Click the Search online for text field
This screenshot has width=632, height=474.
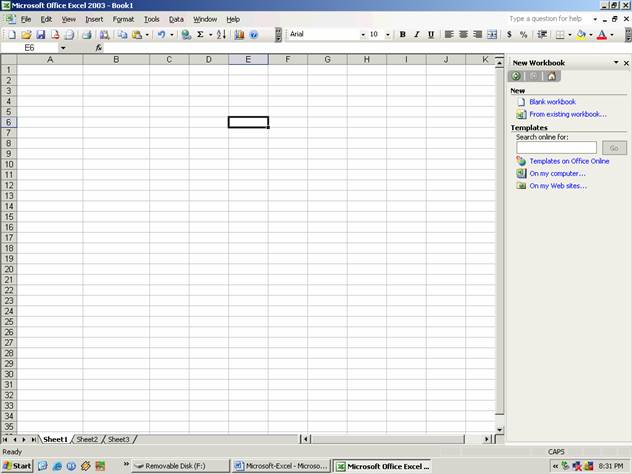pos(556,148)
